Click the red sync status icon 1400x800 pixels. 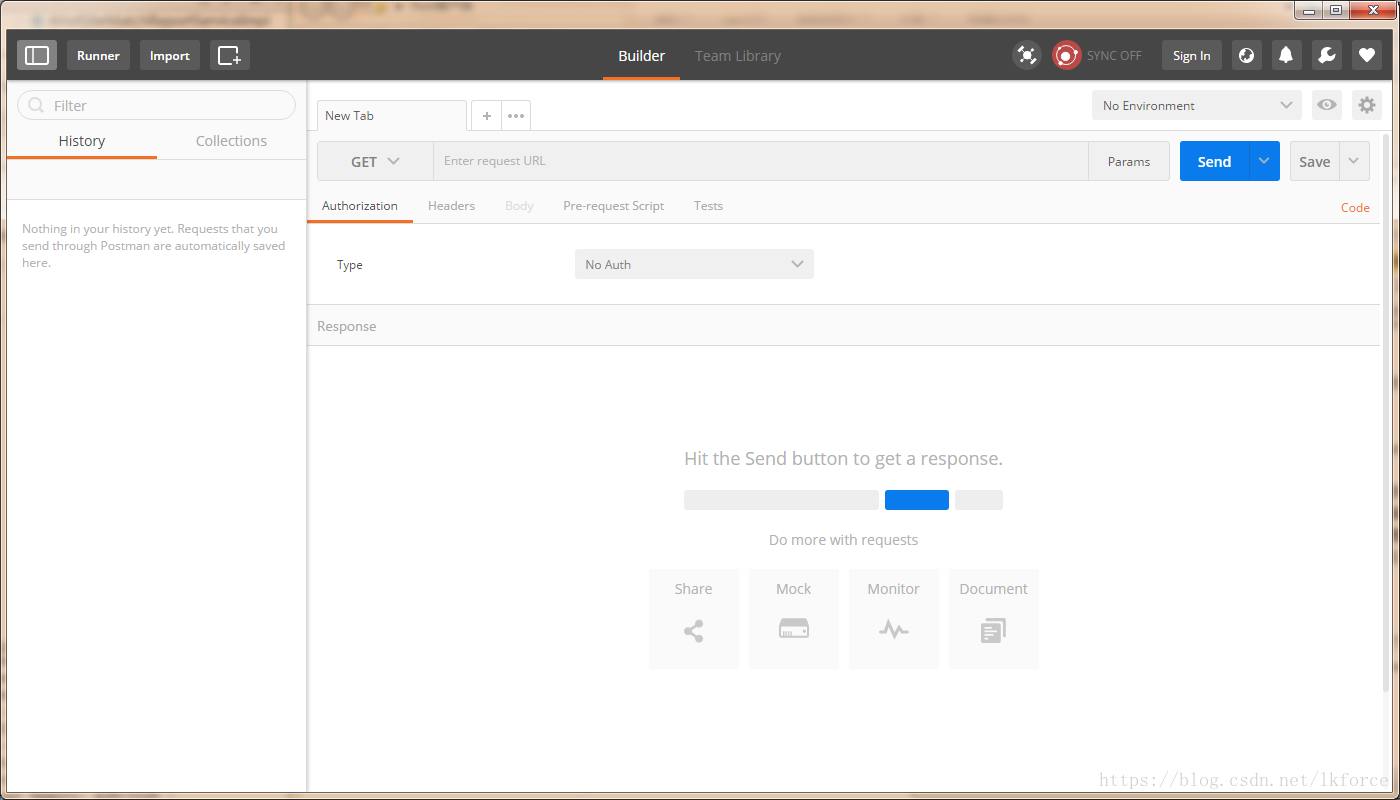click(1067, 55)
